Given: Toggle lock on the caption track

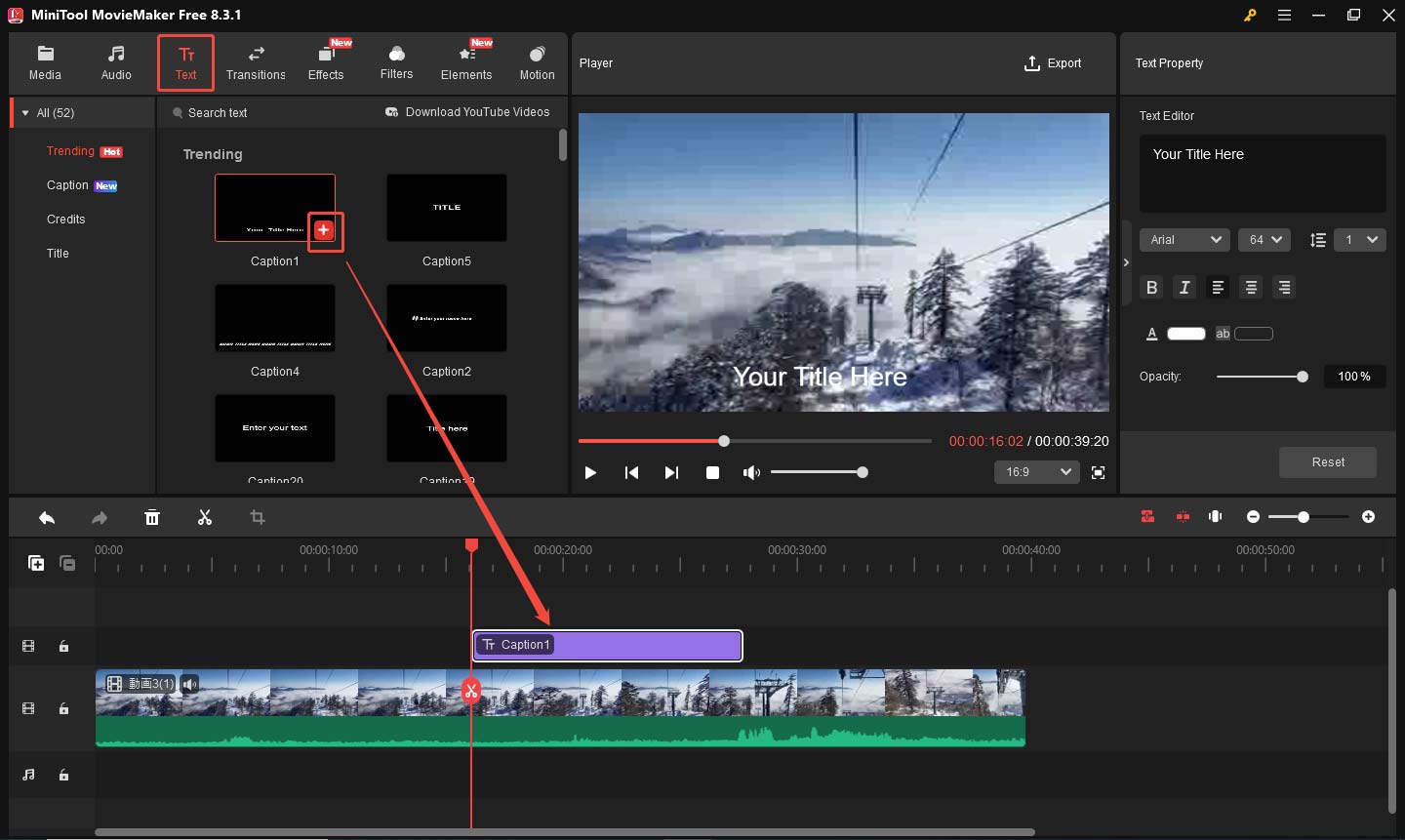Looking at the screenshot, I should 63,646.
